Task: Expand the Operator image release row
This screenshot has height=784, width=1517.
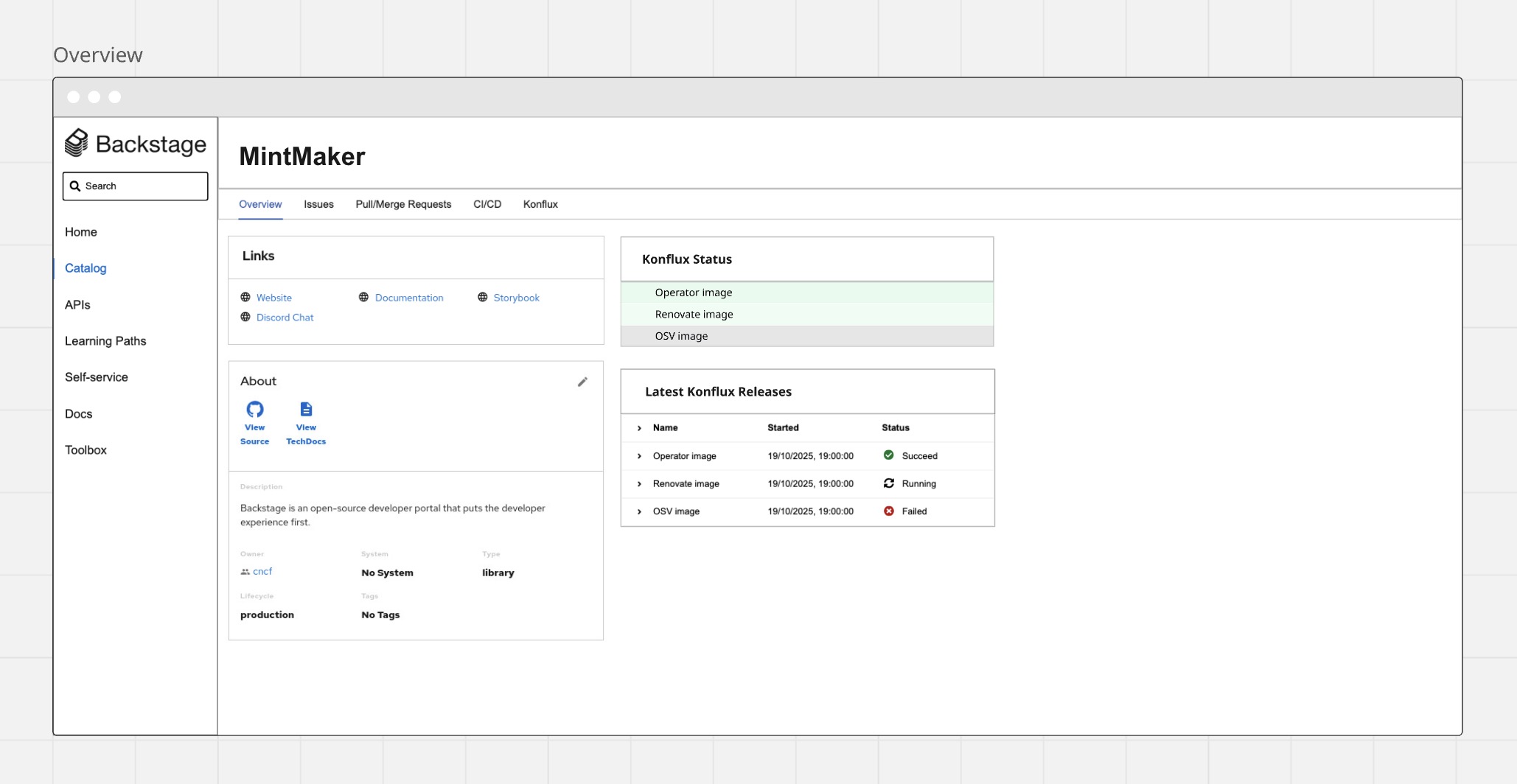Action: tap(639, 456)
